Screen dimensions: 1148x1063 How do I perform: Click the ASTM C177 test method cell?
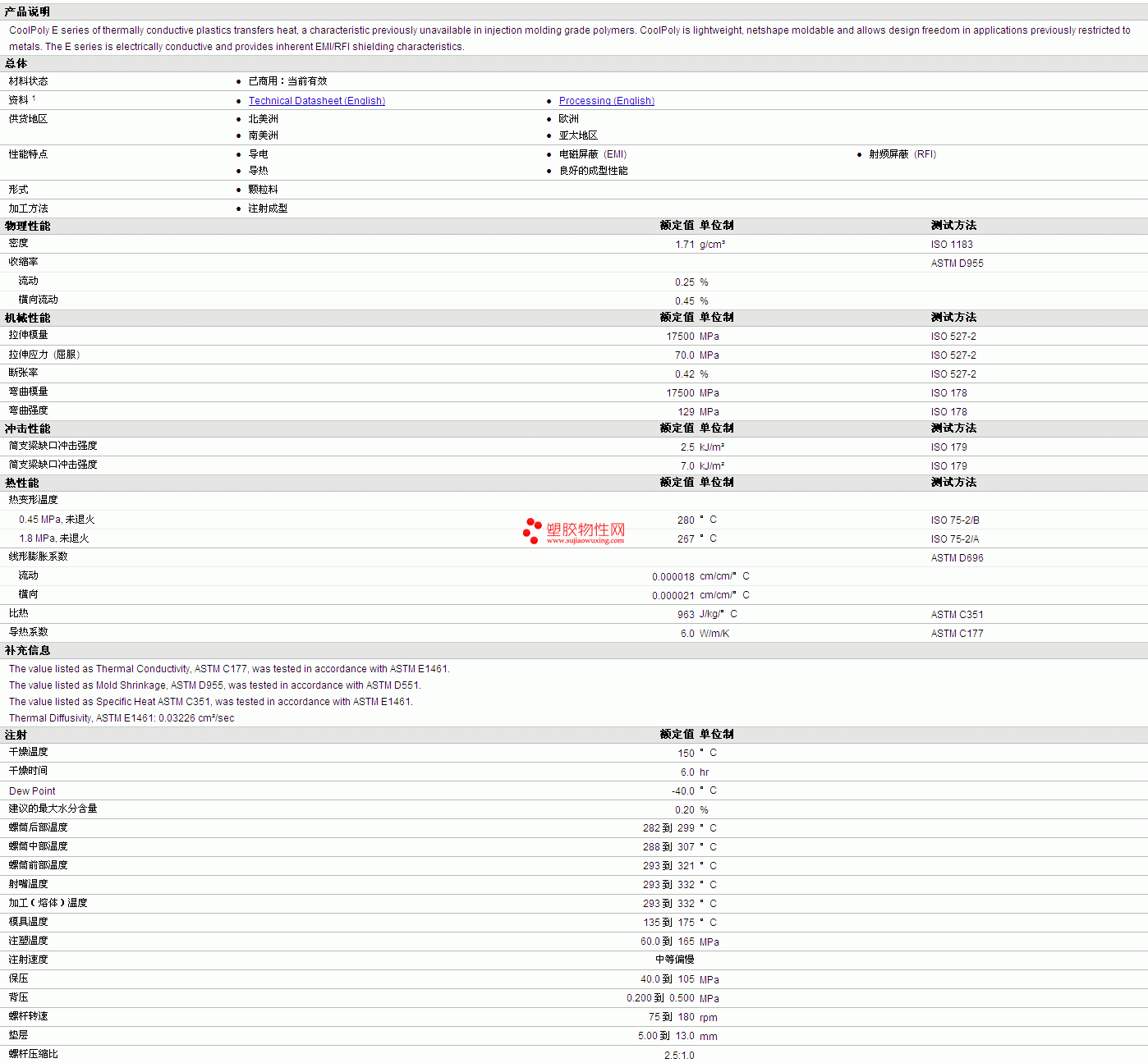957,634
